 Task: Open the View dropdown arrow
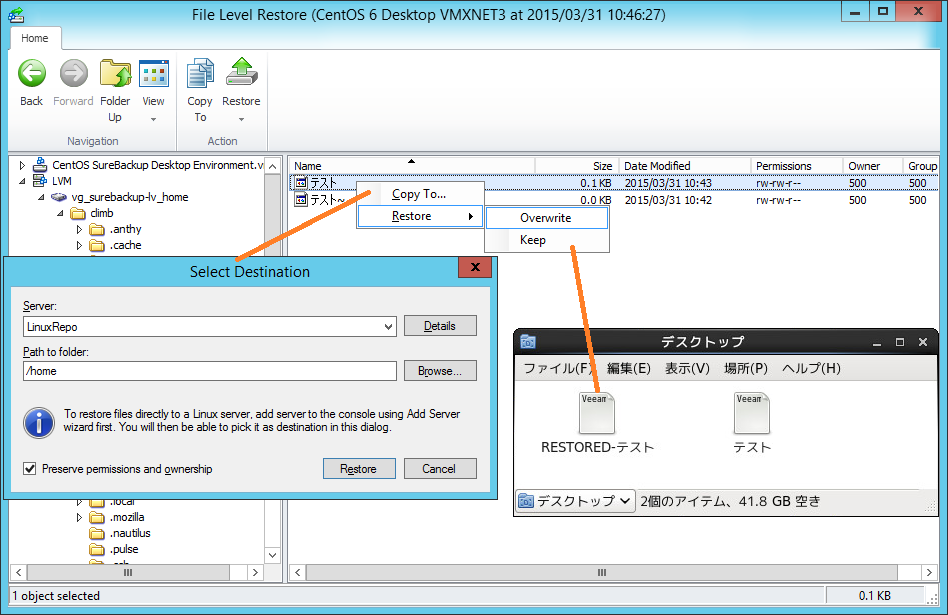154,119
